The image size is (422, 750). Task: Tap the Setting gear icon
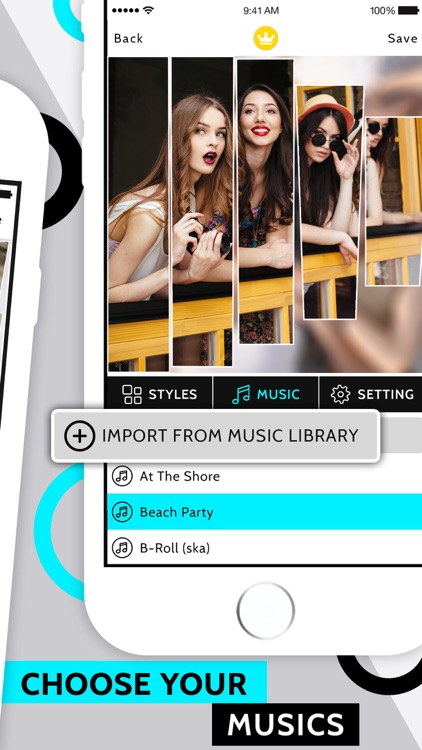point(340,395)
